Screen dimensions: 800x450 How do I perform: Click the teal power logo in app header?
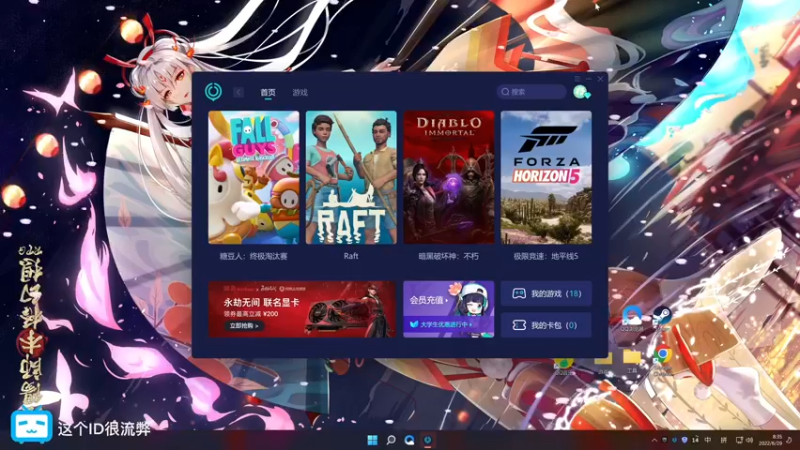click(x=213, y=92)
